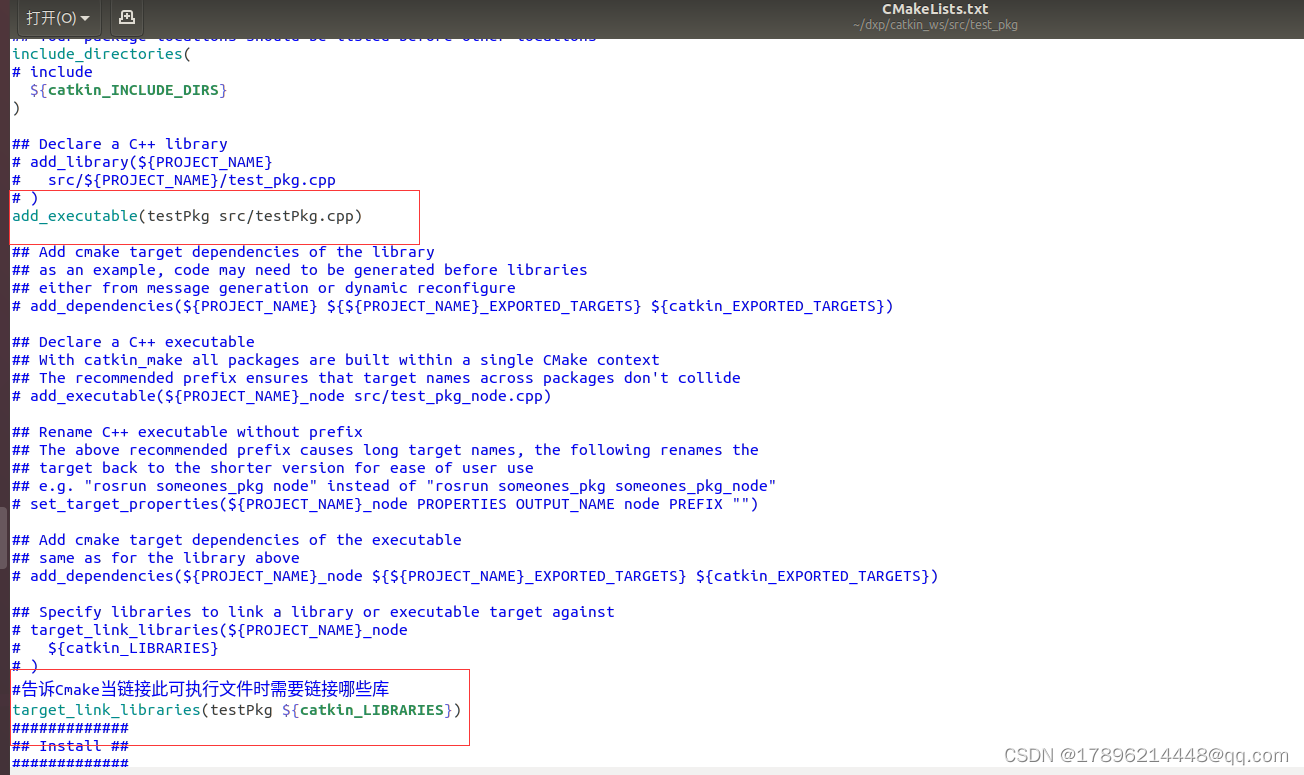Click the target_link_libraries(testPkg ${catkin_LIBRARIES}) line
Screen dimensions: 1304x775
[237, 710]
